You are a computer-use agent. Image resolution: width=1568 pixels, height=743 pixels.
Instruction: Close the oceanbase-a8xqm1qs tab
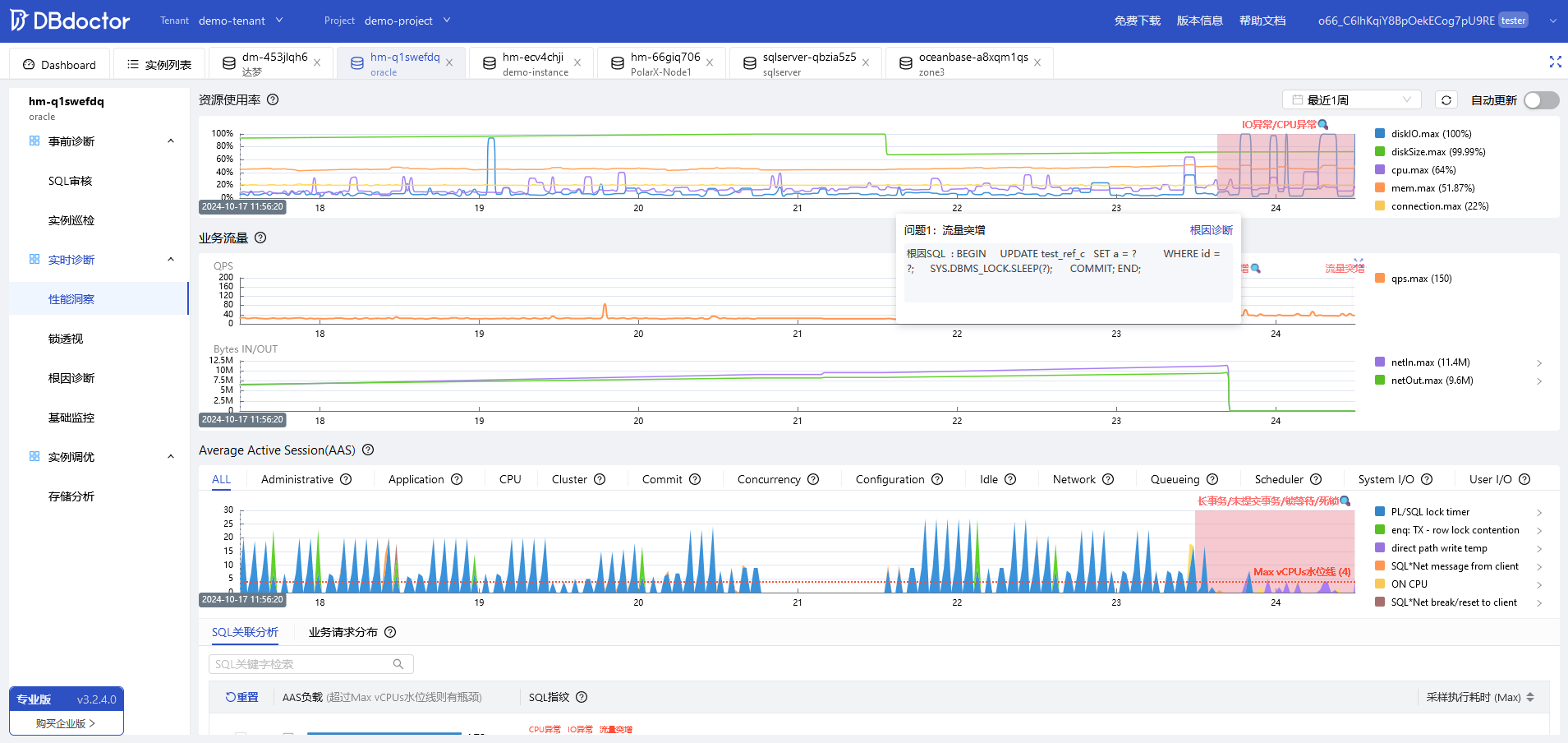coord(1037,63)
